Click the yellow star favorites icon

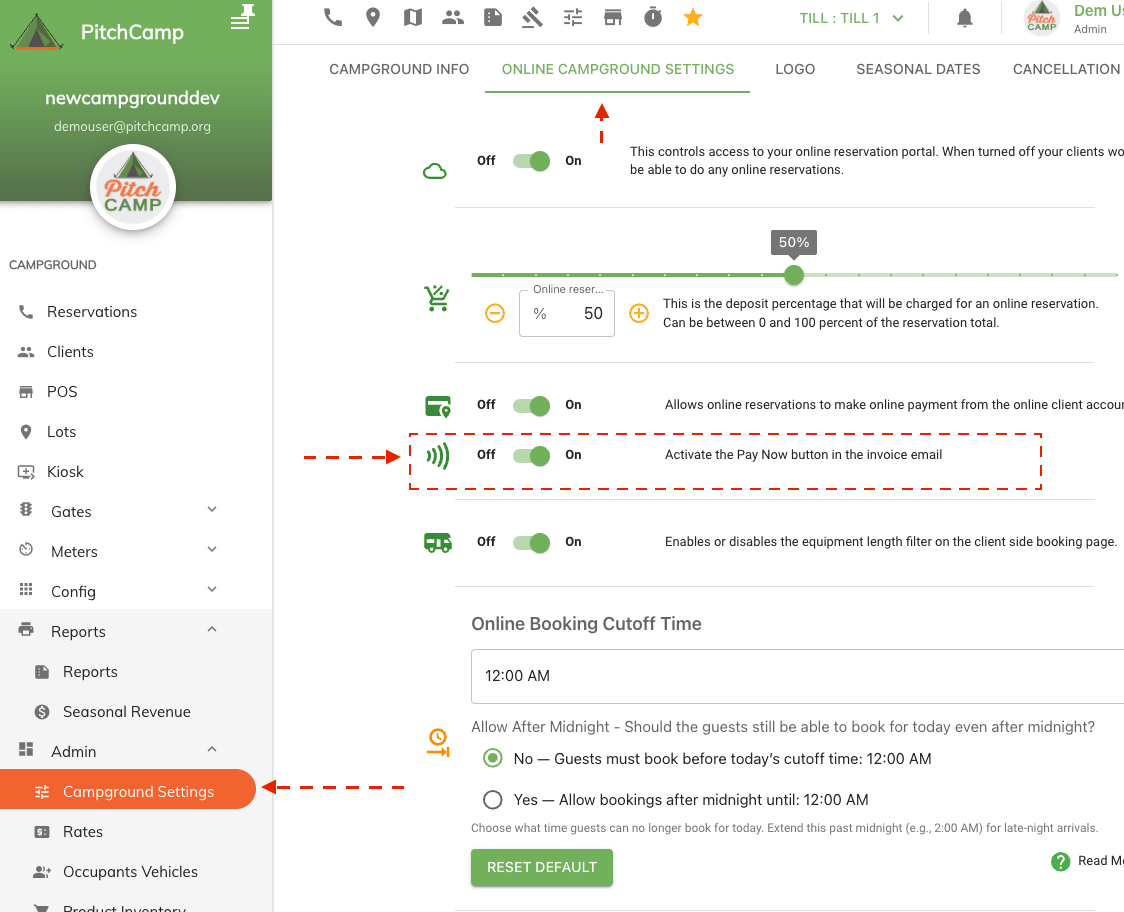(x=693, y=17)
